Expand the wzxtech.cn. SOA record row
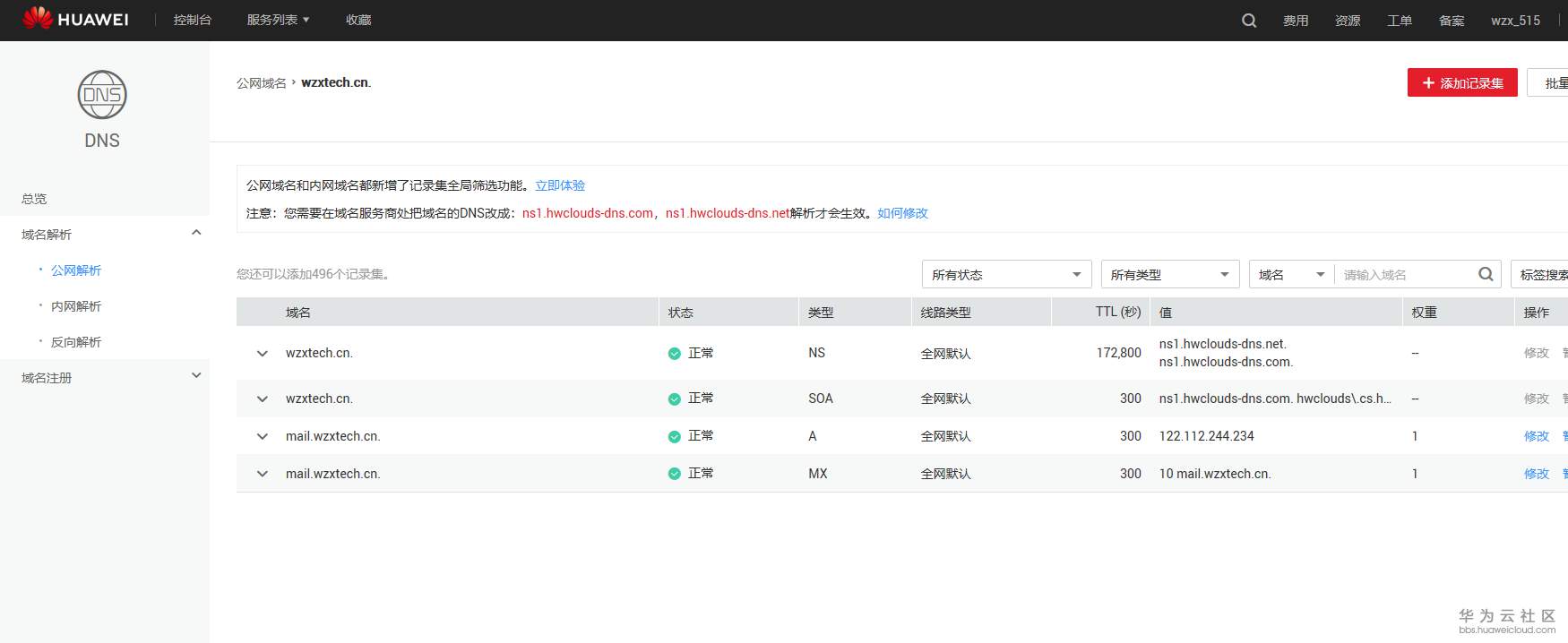 pos(263,399)
